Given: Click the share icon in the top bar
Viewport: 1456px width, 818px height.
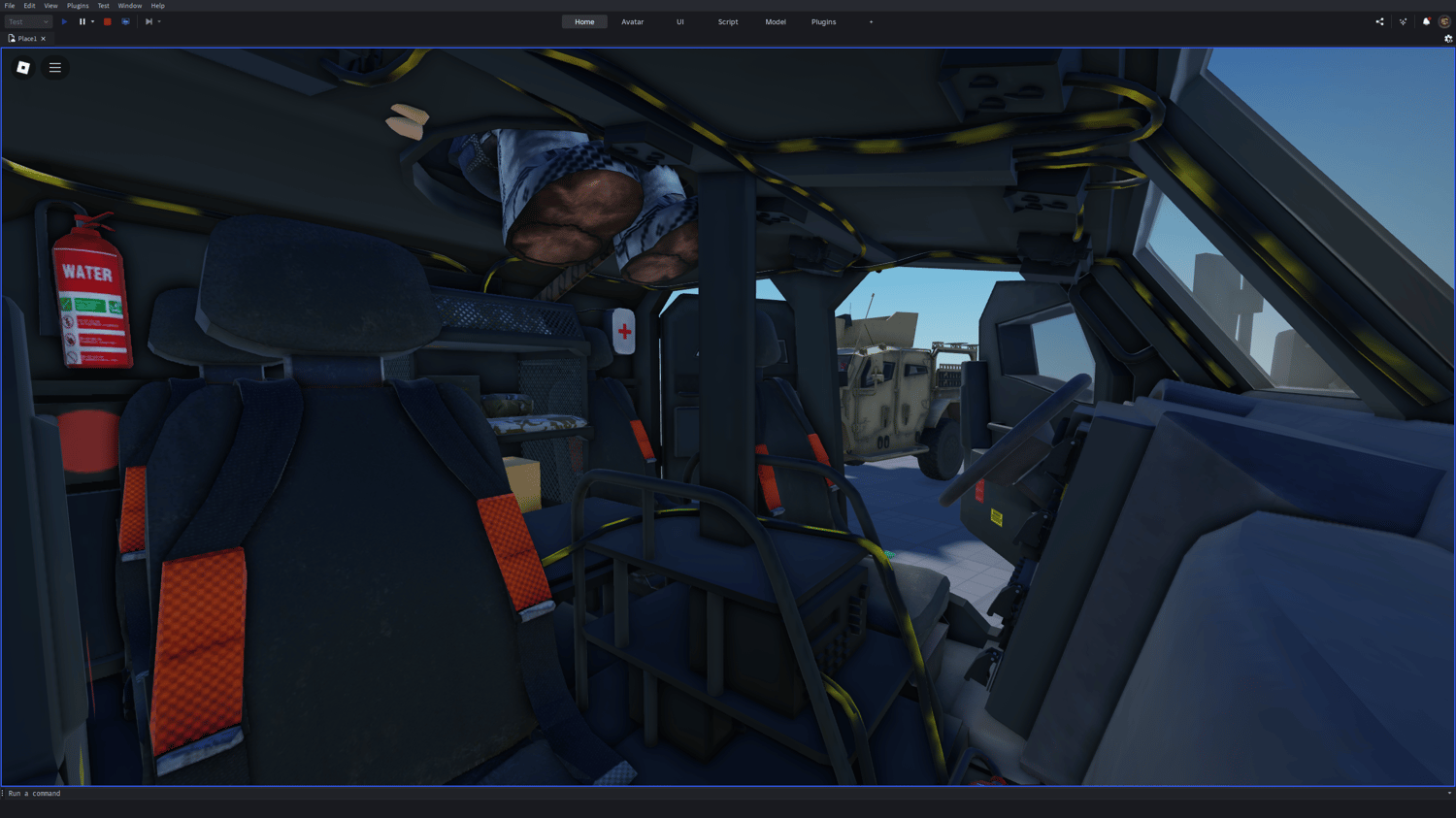Looking at the screenshot, I should coord(1379,21).
